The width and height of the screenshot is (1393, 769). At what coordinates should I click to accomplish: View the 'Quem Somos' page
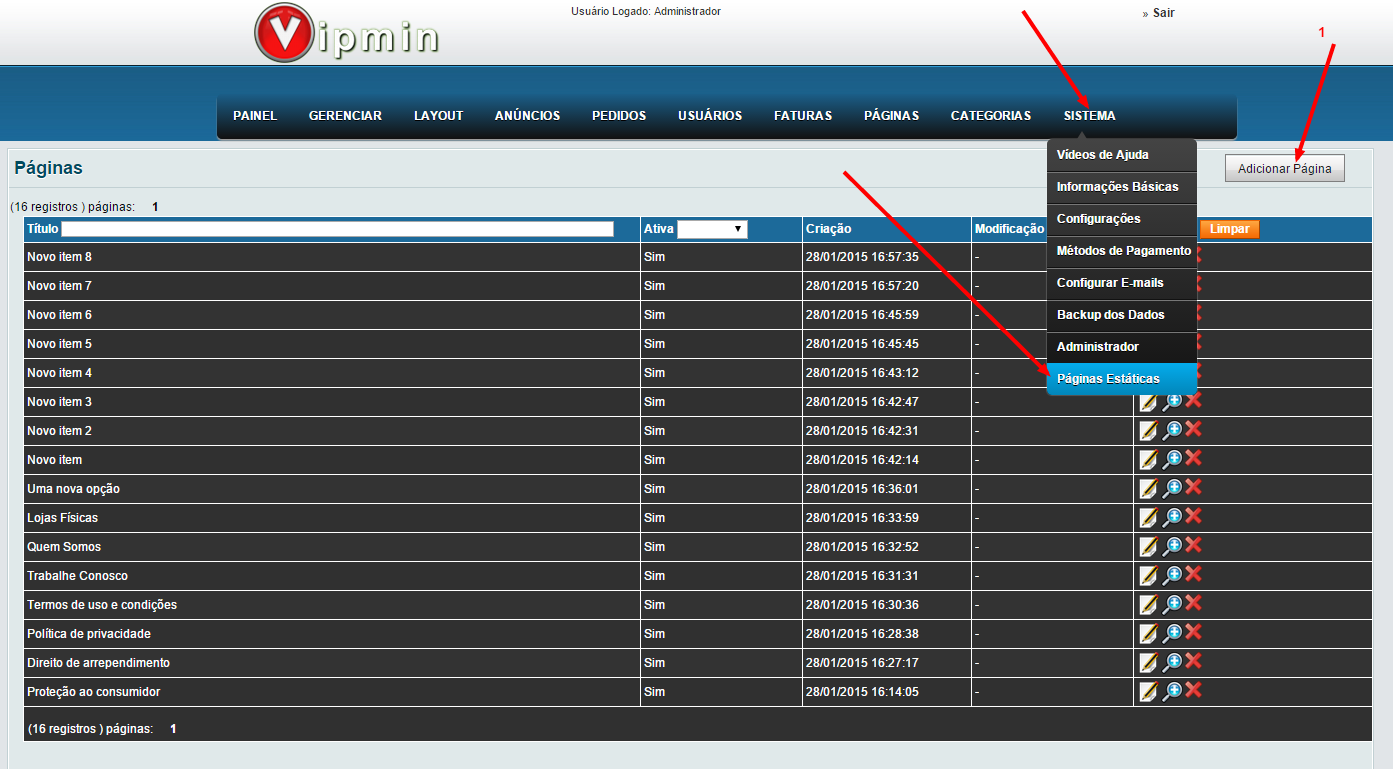[1171, 547]
